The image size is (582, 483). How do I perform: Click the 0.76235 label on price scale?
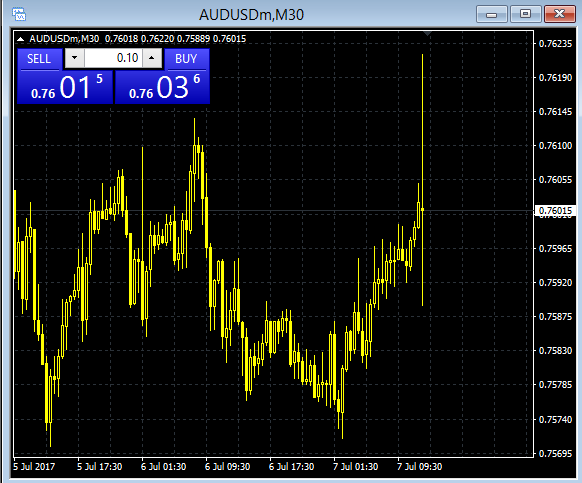555,44
